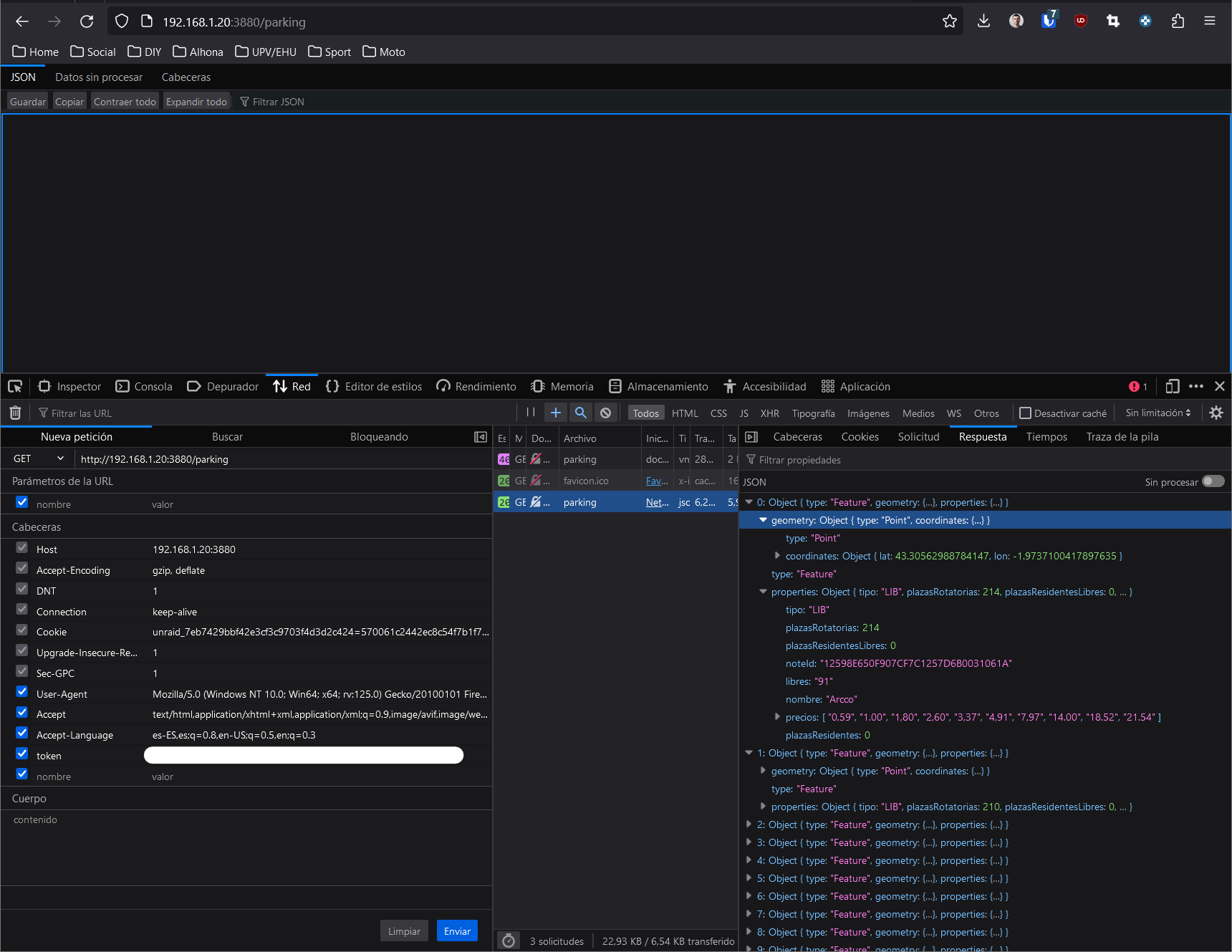Open the screenshot crop extension icon
Image resolution: width=1232 pixels, height=952 pixels.
coord(1113,21)
